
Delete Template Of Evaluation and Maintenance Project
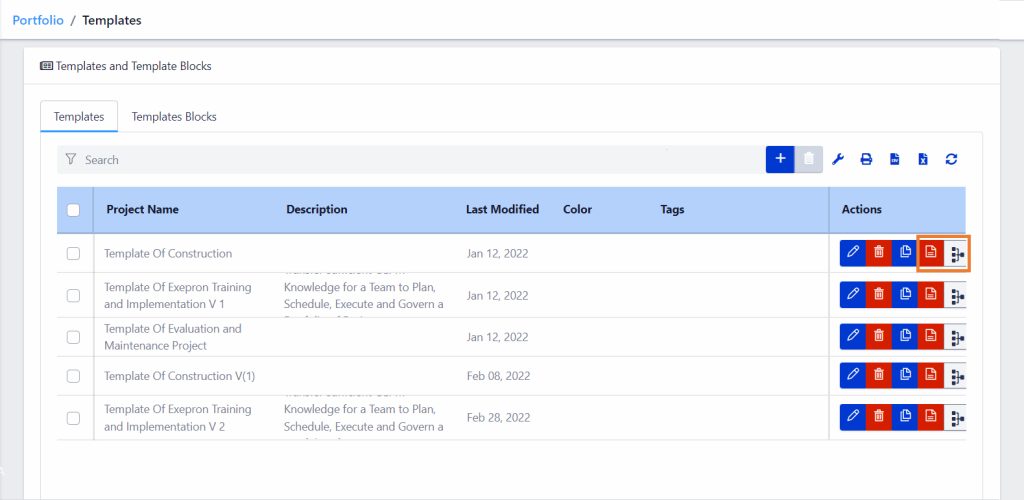(878, 337)
